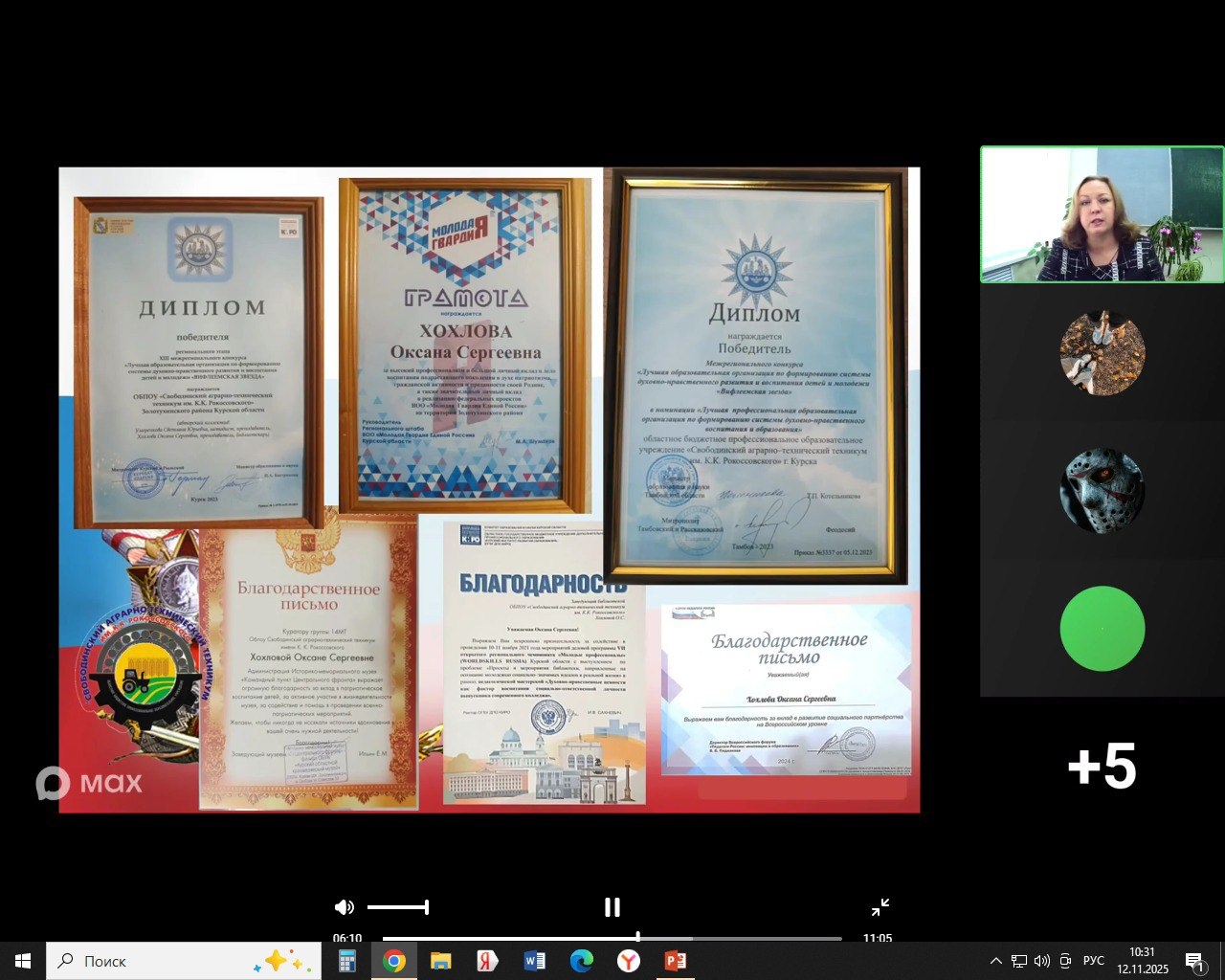Open File Explorer from the taskbar
The image size is (1225, 980).
(x=440, y=961)
